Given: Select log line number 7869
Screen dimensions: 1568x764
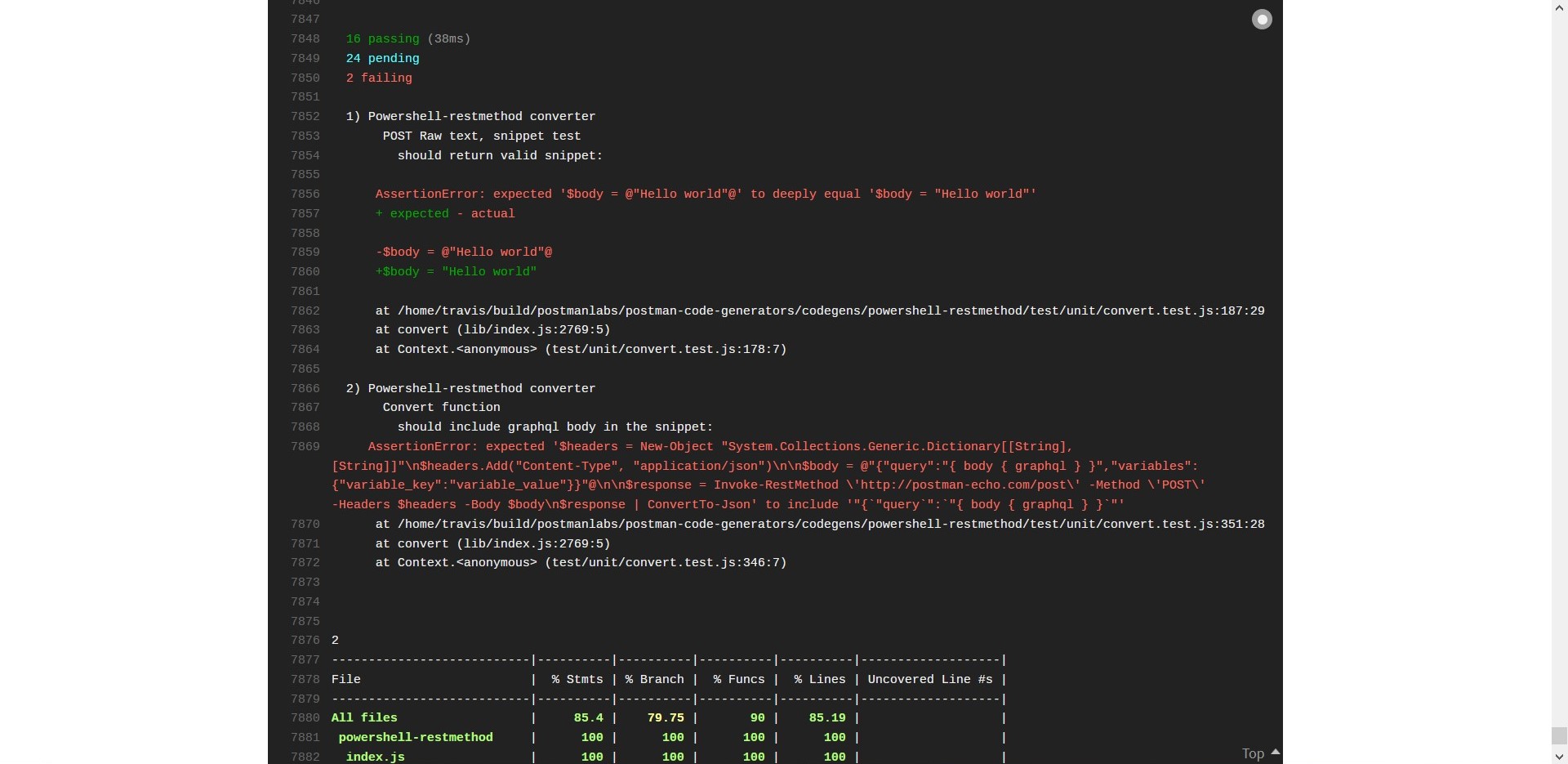Looking at the screenshot, I should click(305, 447).
